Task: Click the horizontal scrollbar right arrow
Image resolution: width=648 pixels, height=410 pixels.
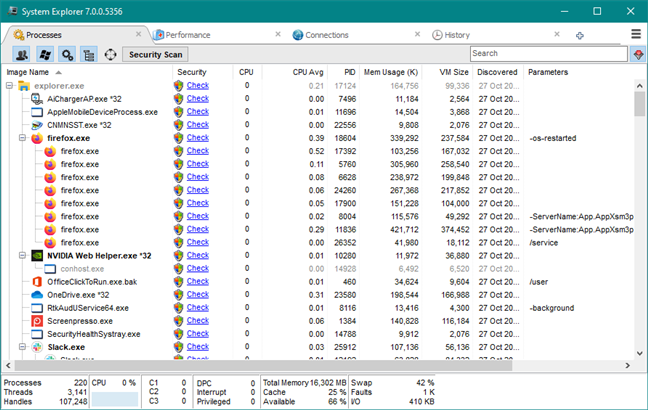Action: tap(627, 365)
